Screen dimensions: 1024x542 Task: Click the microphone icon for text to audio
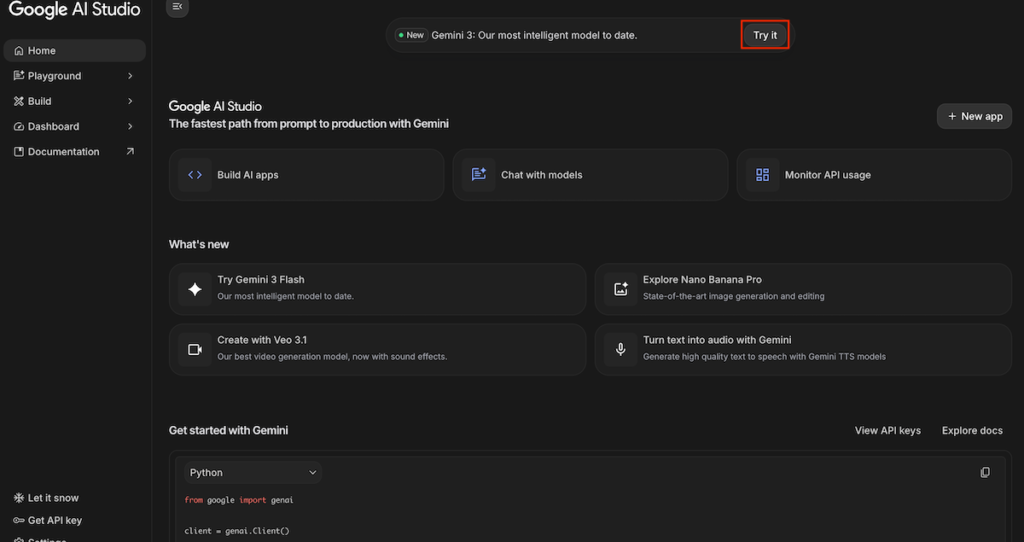pos(621,349)
